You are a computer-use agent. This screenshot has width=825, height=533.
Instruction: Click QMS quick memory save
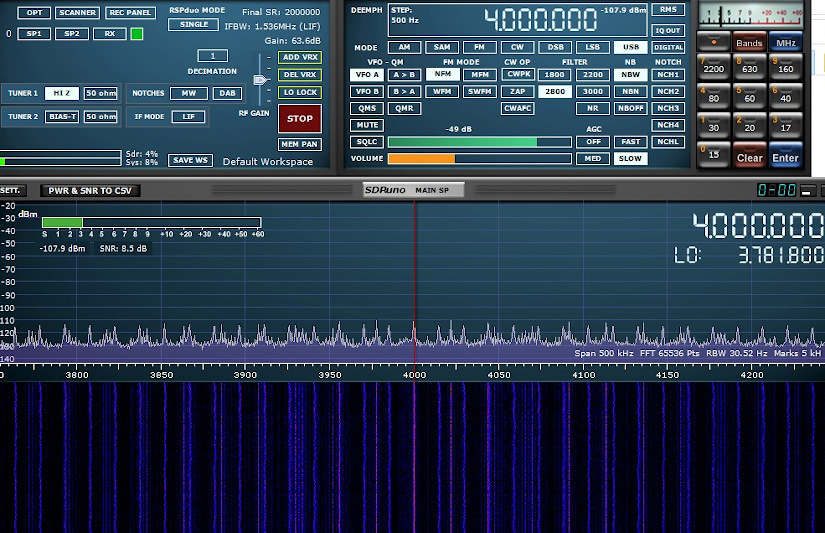coord(367,108)
